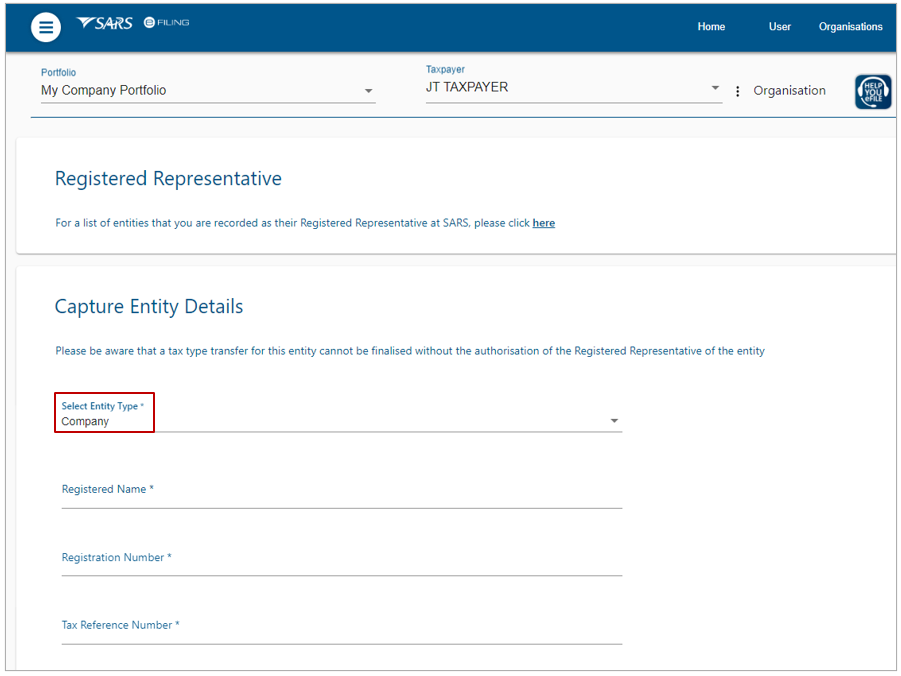Focus the Registered Name field
The image size is (901, 676).
(342, 493)
